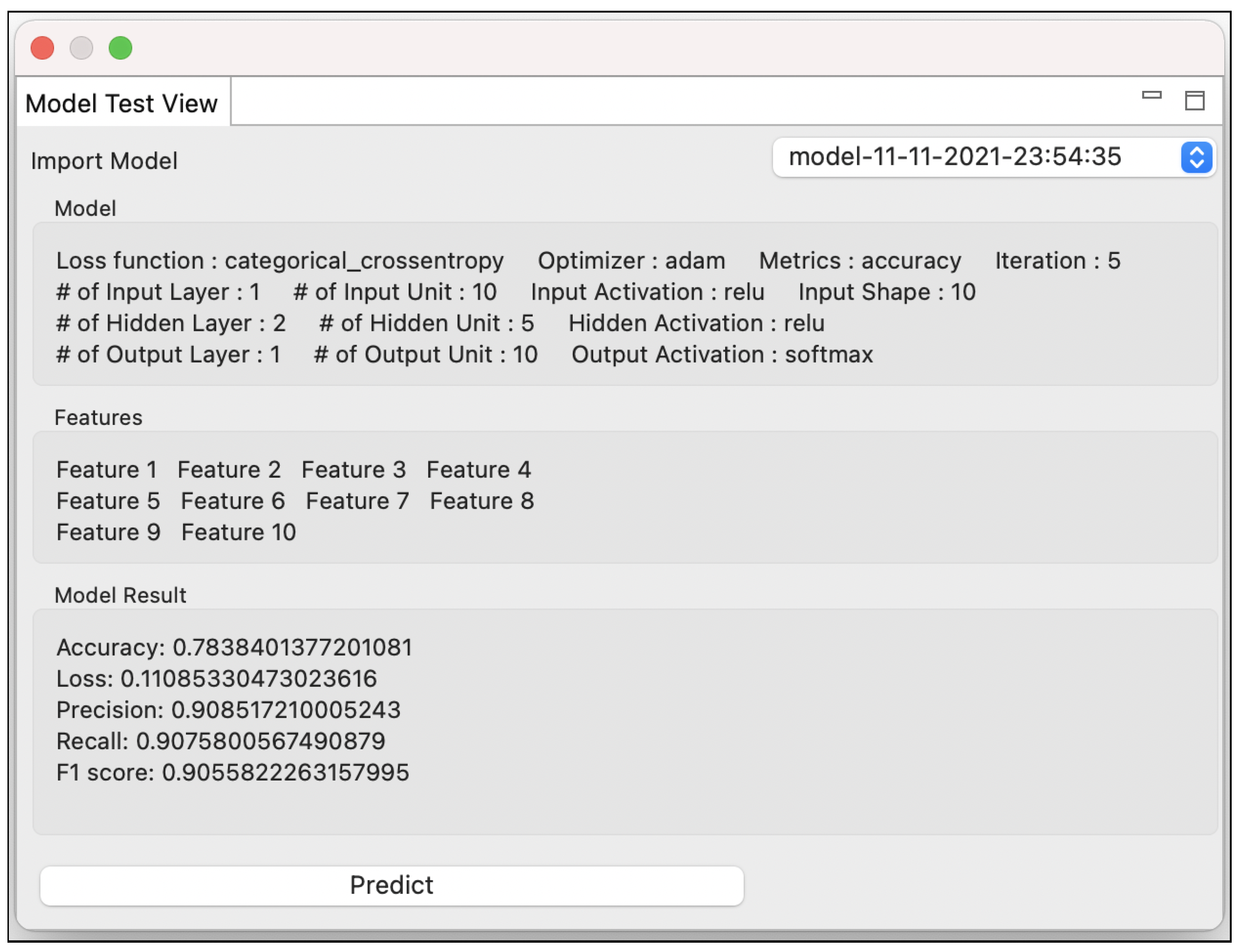Click the Loss function categorical_crossentropy text
The image size is (1241, 952).
coord(280,260)
